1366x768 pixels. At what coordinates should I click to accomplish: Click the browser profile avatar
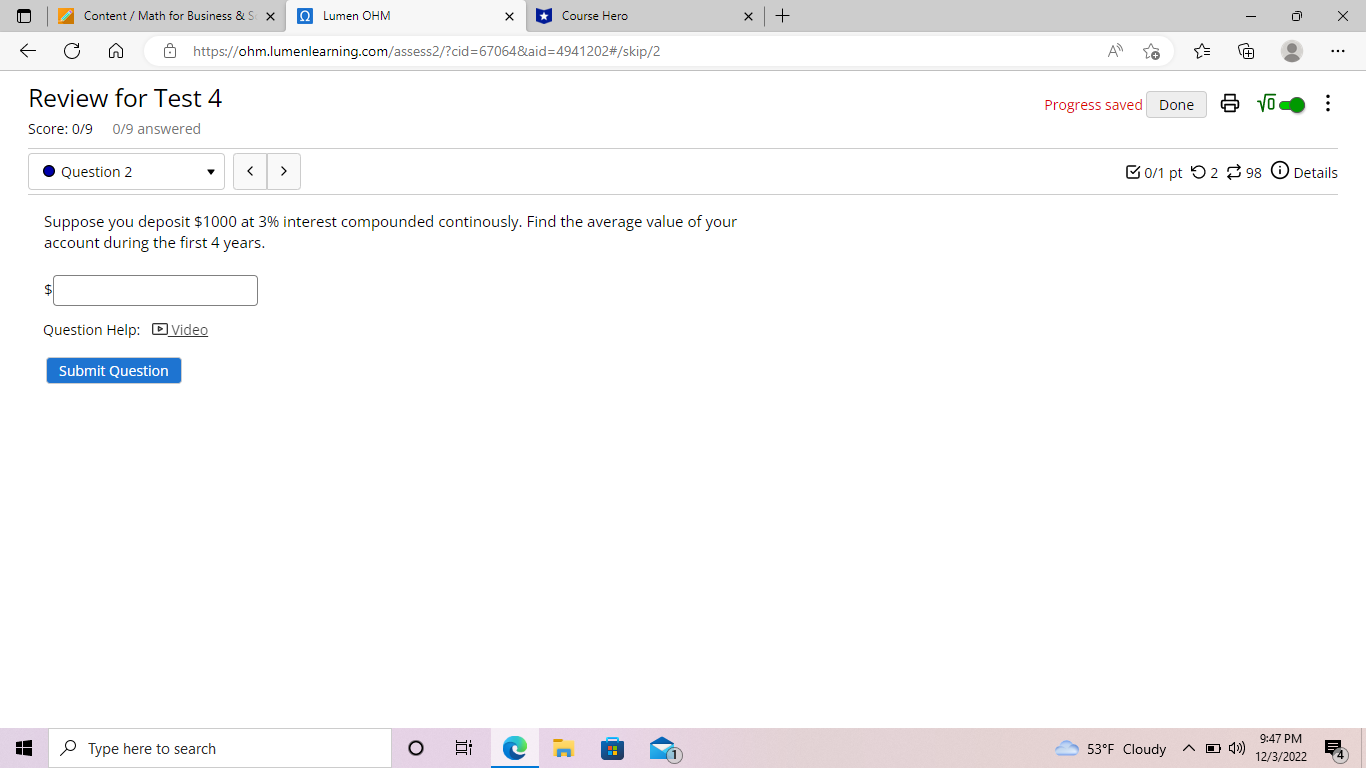coord(1292,51)
